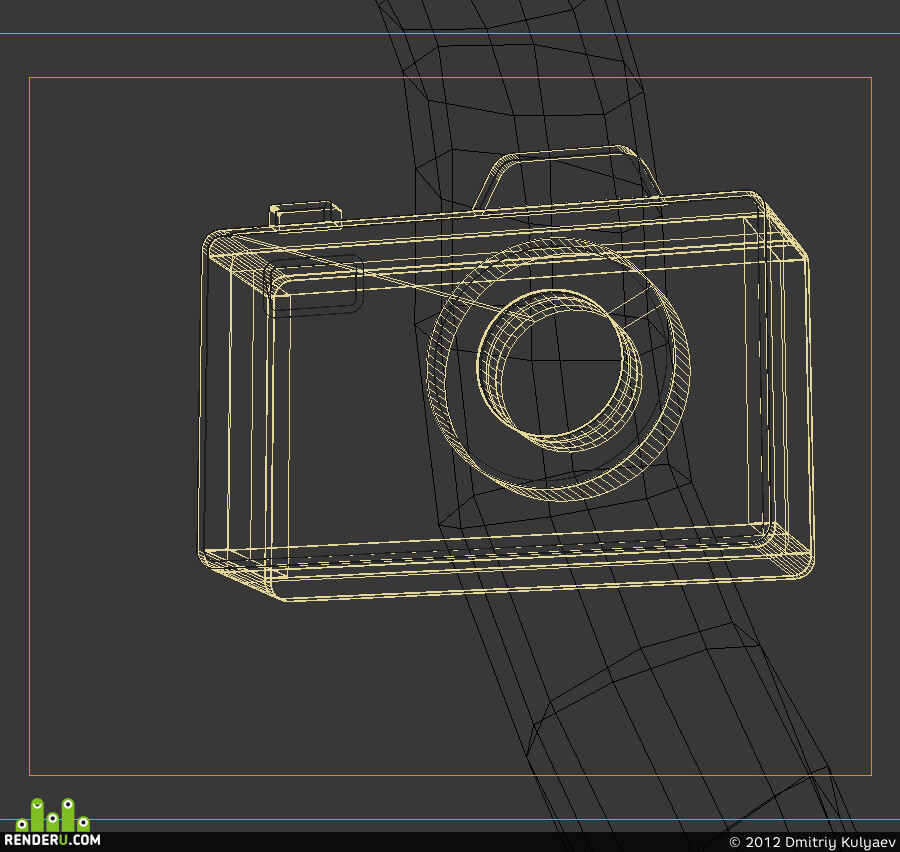
Task: Click the Dmitriy Kulyaev copyright text
Action: 811,842
